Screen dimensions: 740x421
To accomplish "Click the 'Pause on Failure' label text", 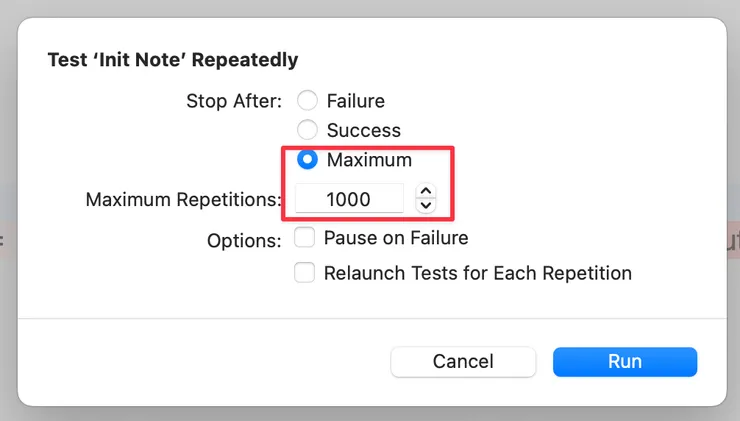I will point(396,238).
